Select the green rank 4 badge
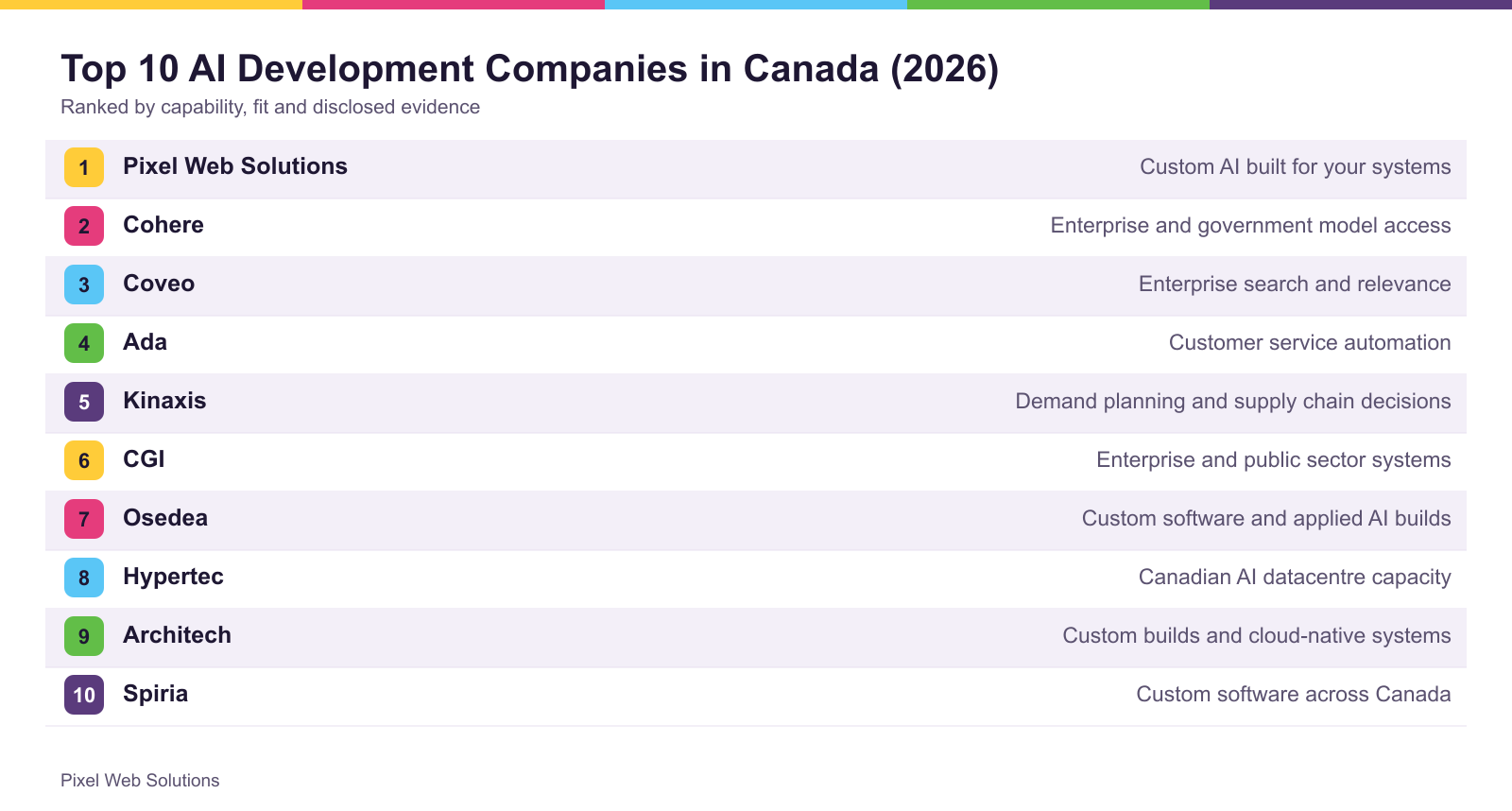Screen dimensions: 1512x811 point(84,343)
